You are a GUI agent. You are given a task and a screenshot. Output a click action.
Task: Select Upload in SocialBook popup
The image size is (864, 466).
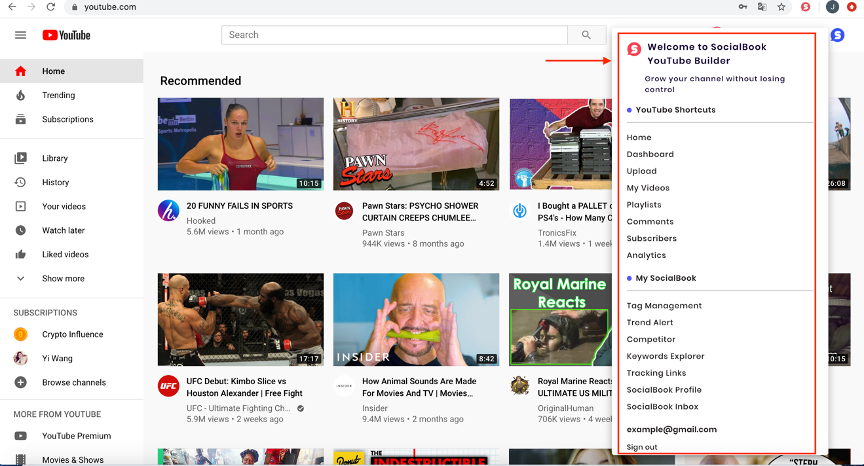coord(641,171)
